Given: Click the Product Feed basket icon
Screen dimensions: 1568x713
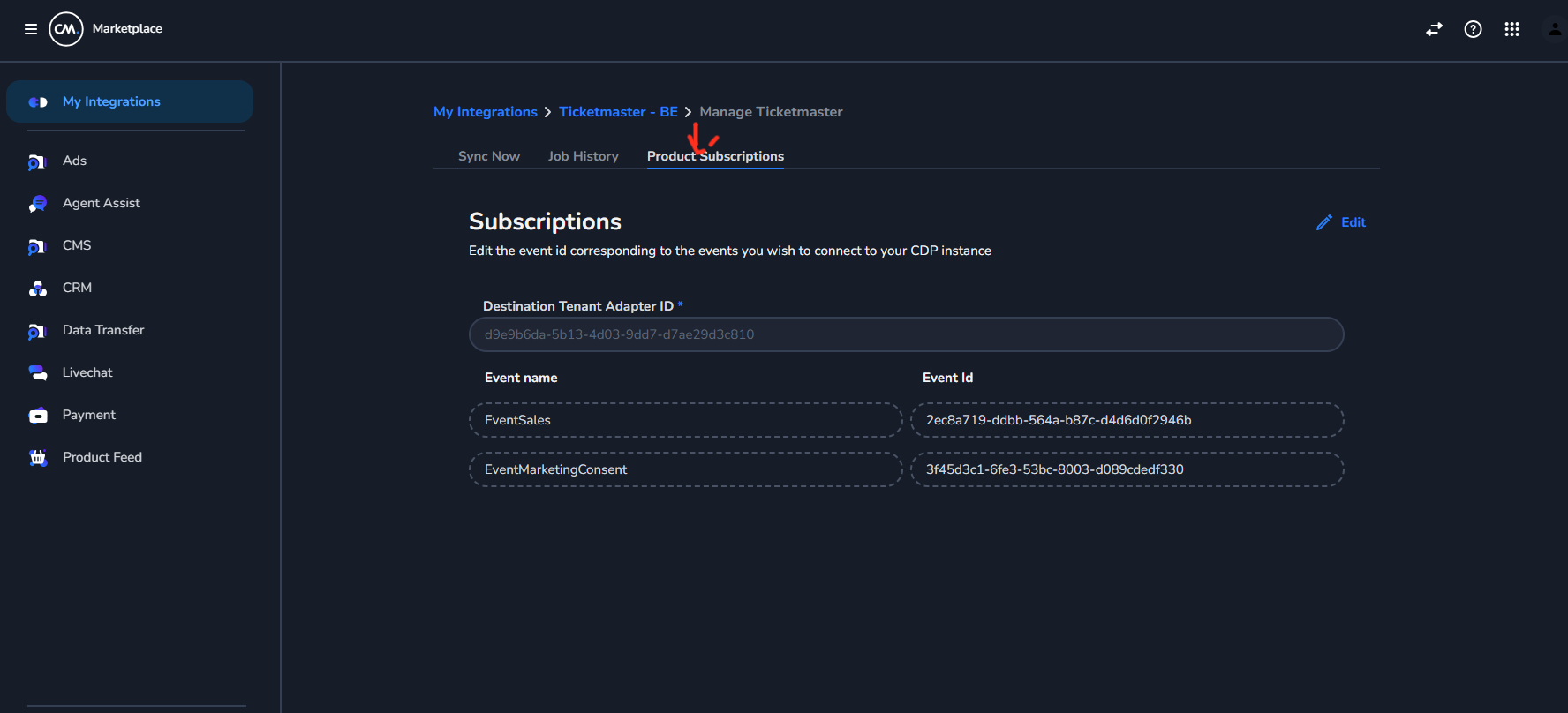Looking at the screenshot, I should coord(37,458).
